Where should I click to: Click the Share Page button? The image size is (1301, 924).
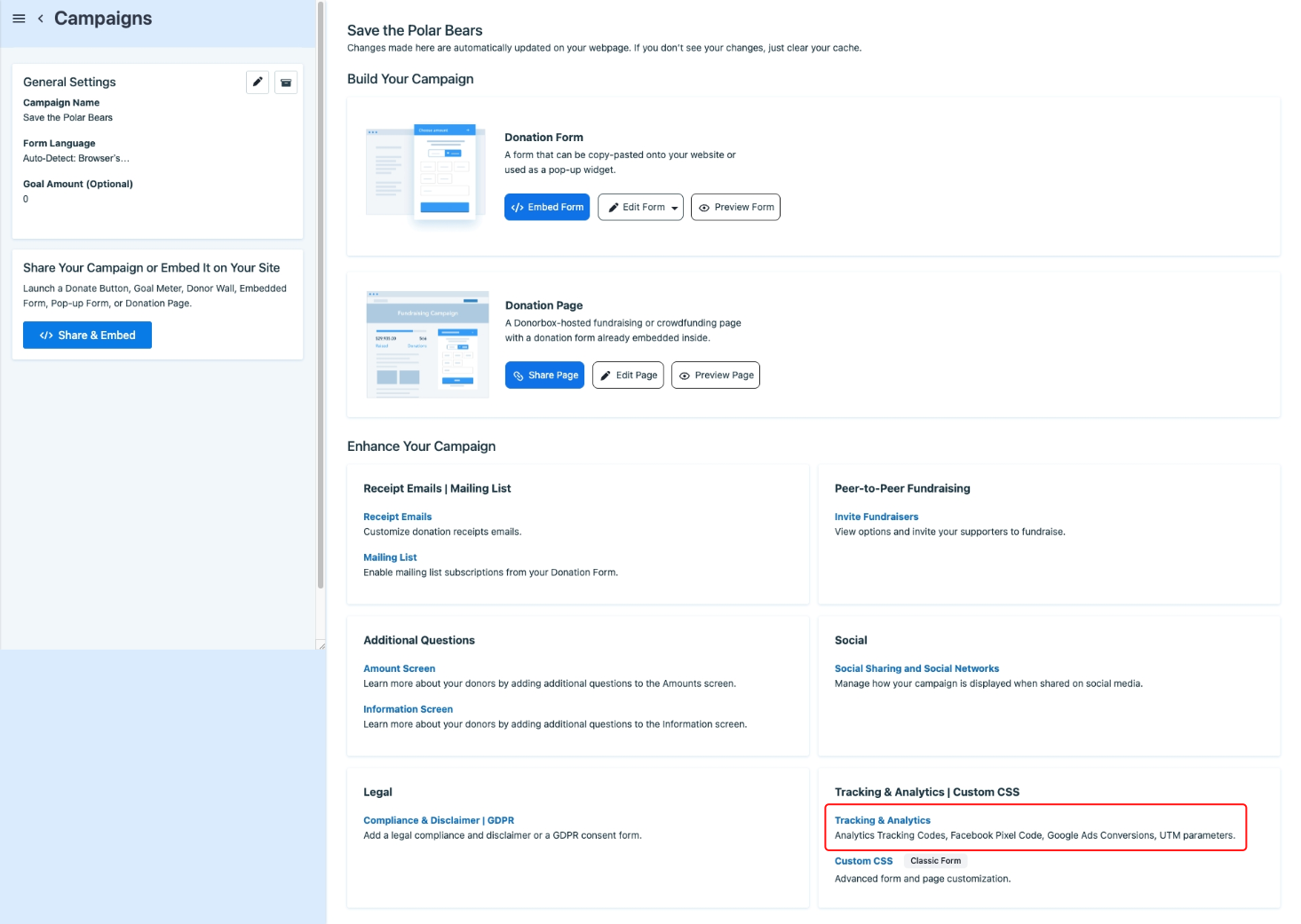tap(544, 375)
